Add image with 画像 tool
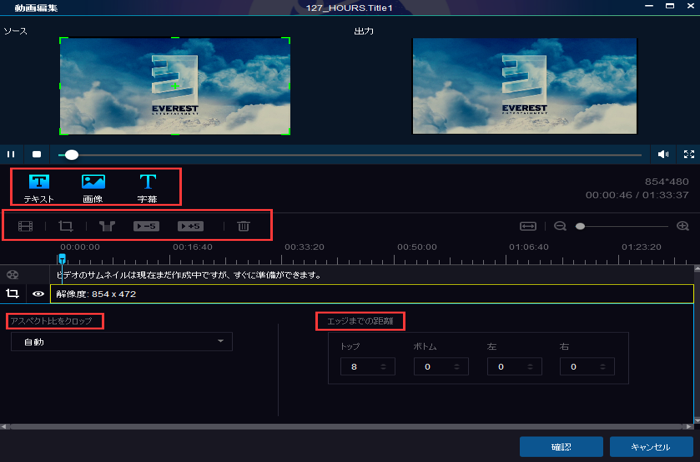The height and width of the screenshot is (462, 700). pyautogui.click(x=93, y=188)
